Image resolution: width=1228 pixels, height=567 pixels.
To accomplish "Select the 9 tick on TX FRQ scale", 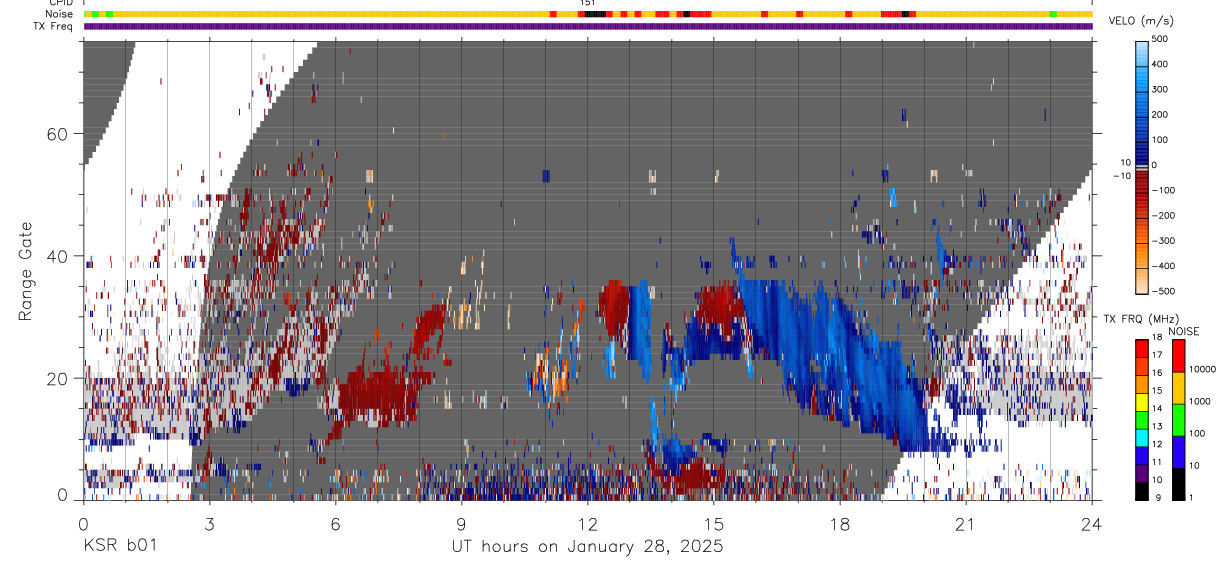I will point(1156,497).
